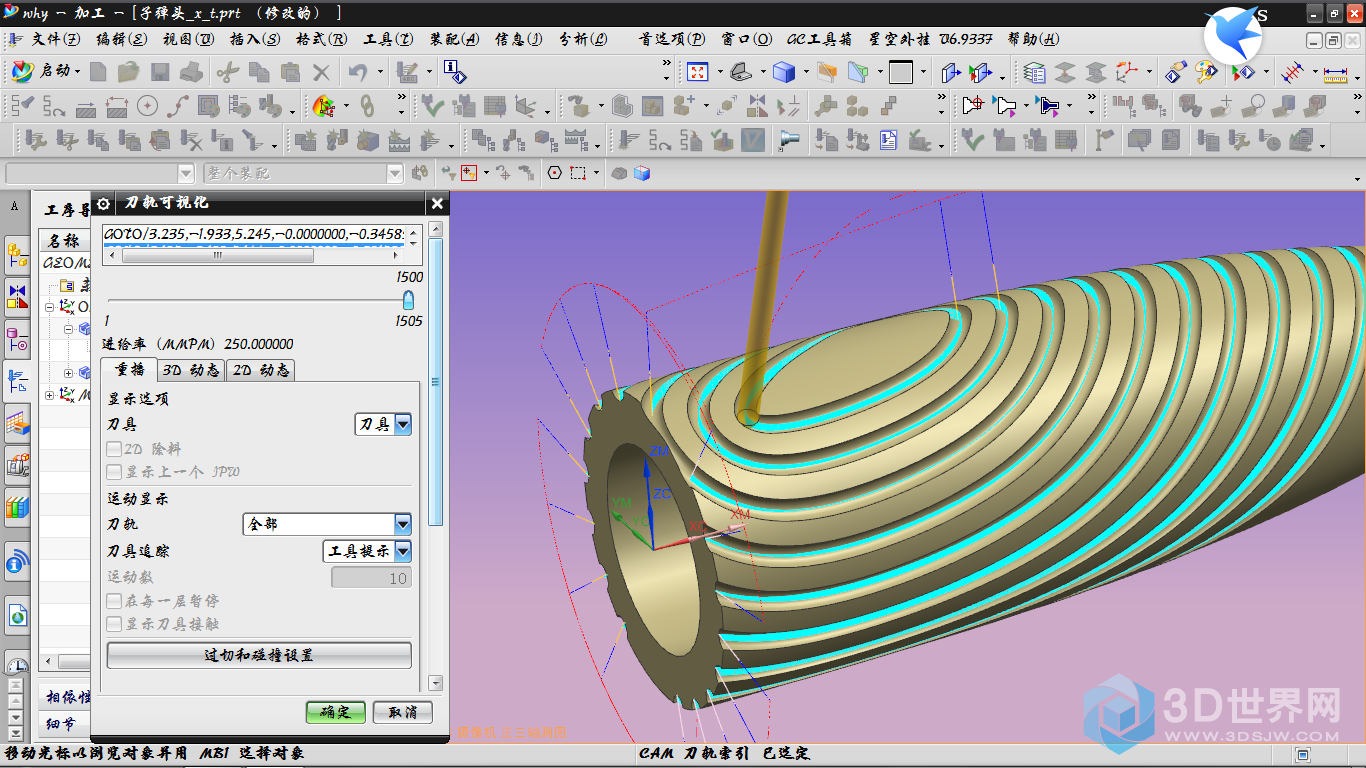Click the New file icon
This screenshot has height=768, width=1366.
[x=98, y=72]
